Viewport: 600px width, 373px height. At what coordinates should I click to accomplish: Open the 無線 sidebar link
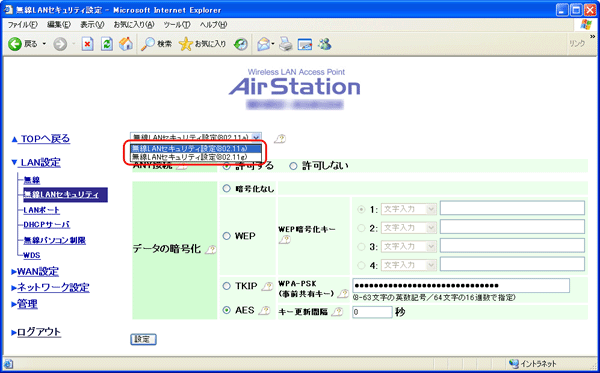click(32, 180)
